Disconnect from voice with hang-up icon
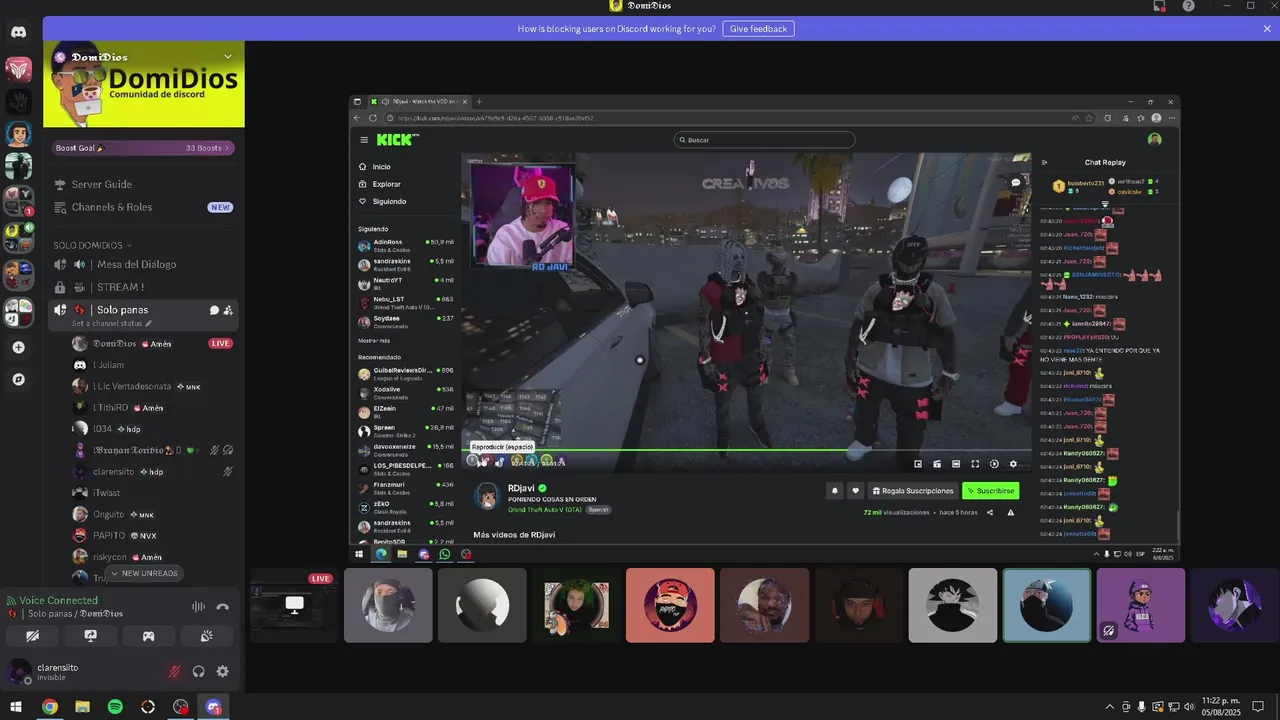Viewport: 1280px width, 720px height. click(x=222, y=607)
